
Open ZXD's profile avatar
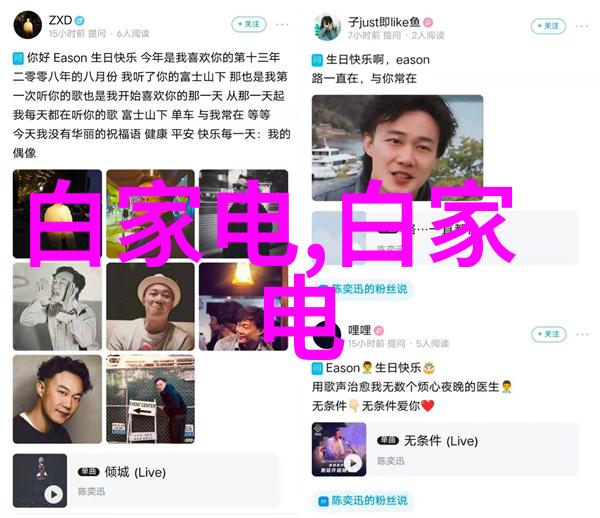(28, 25)
